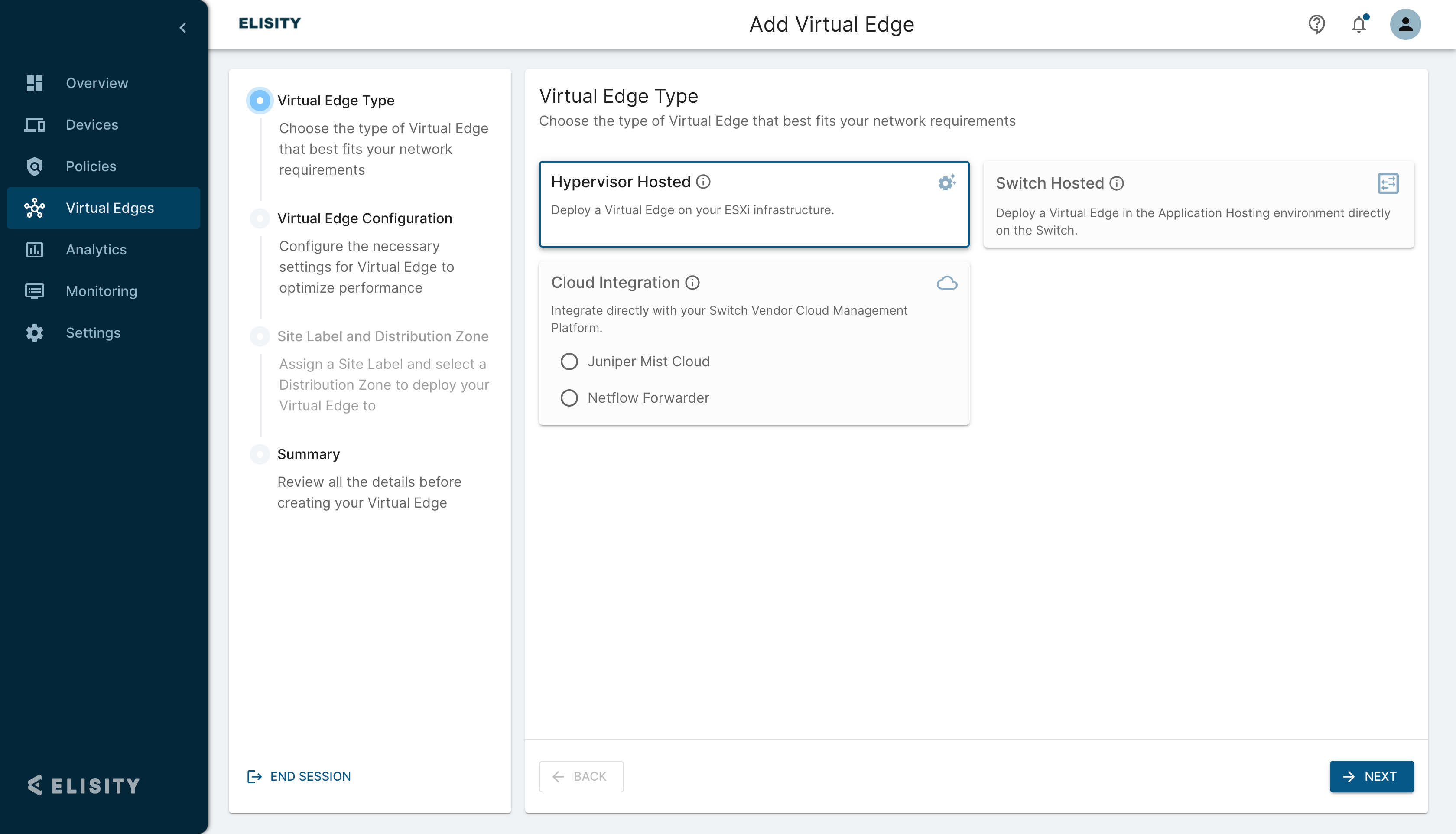Select the Netflow Forwarder radio button
1456x834 pixels.
[569, 398]
